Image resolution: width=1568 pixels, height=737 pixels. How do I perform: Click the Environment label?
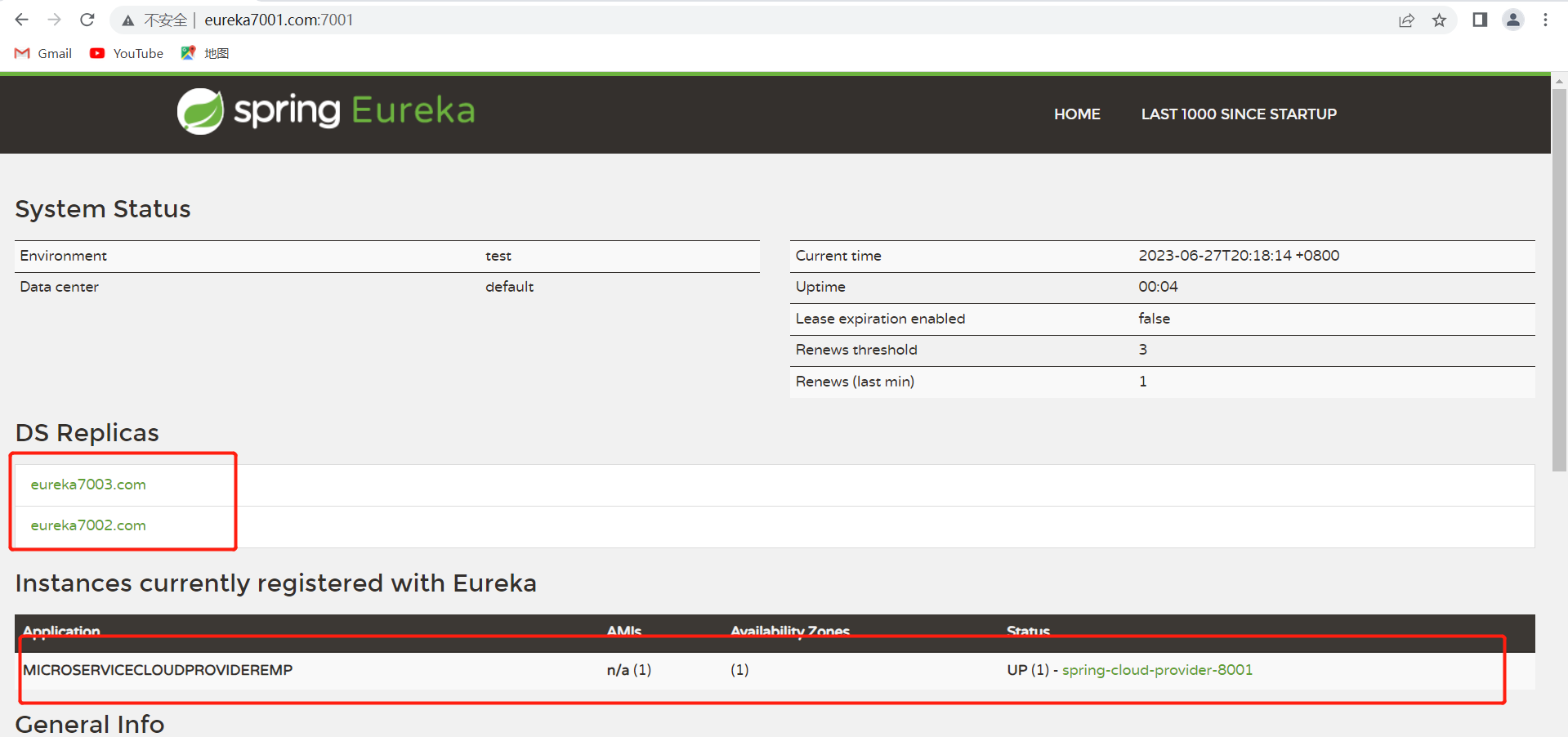pos(64,256)
